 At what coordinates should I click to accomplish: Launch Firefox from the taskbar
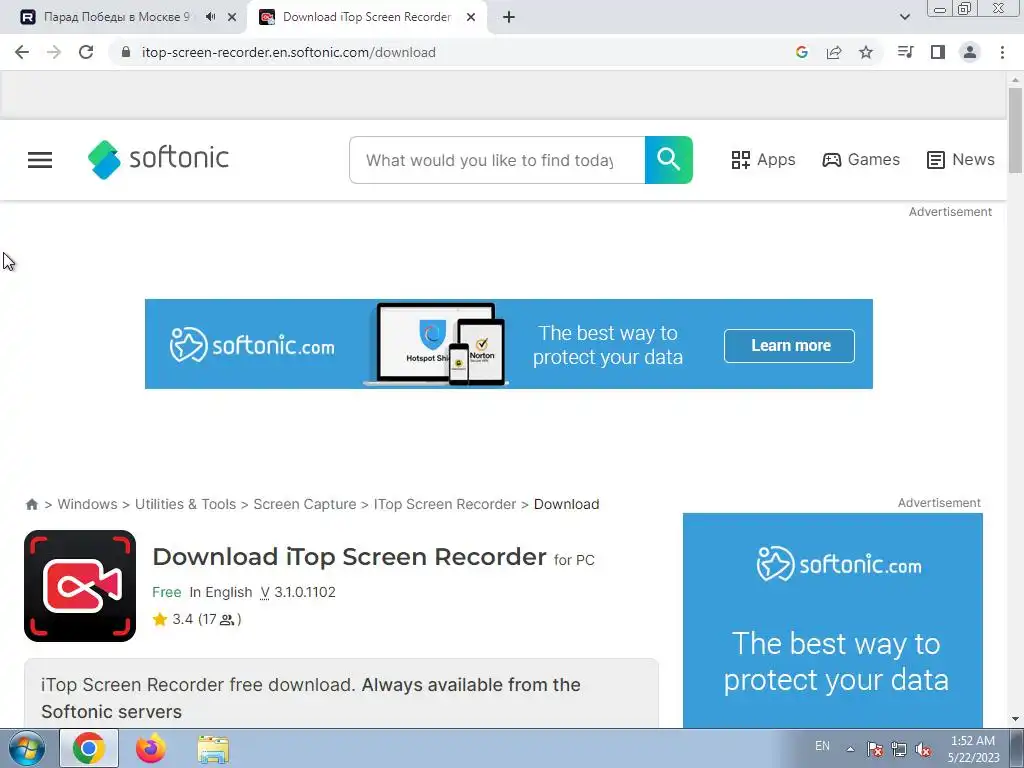pyautogui.click(x=151, y=748)
